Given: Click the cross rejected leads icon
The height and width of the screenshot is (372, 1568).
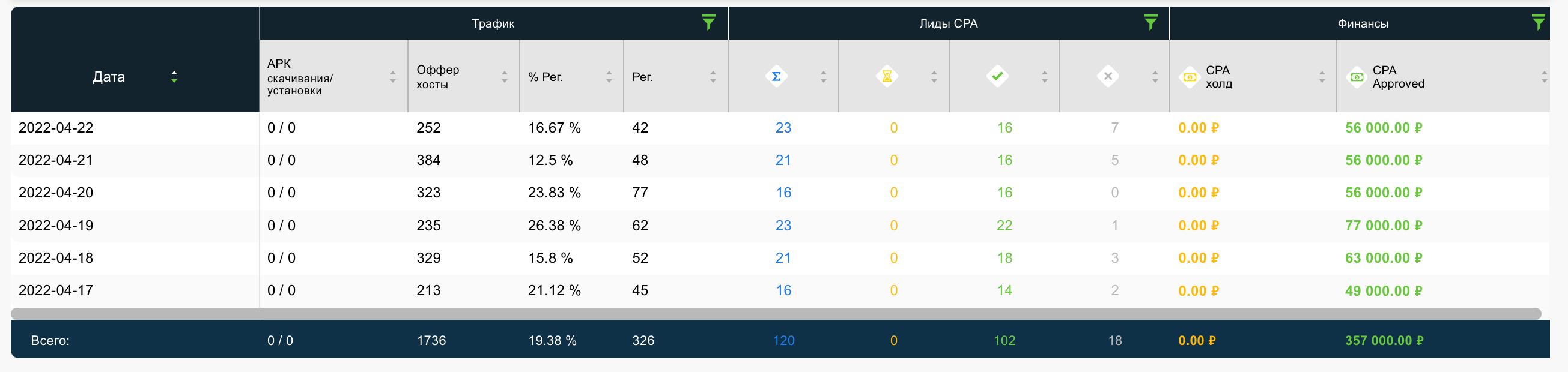Looking at the screenshot, I should [1108, 77].
